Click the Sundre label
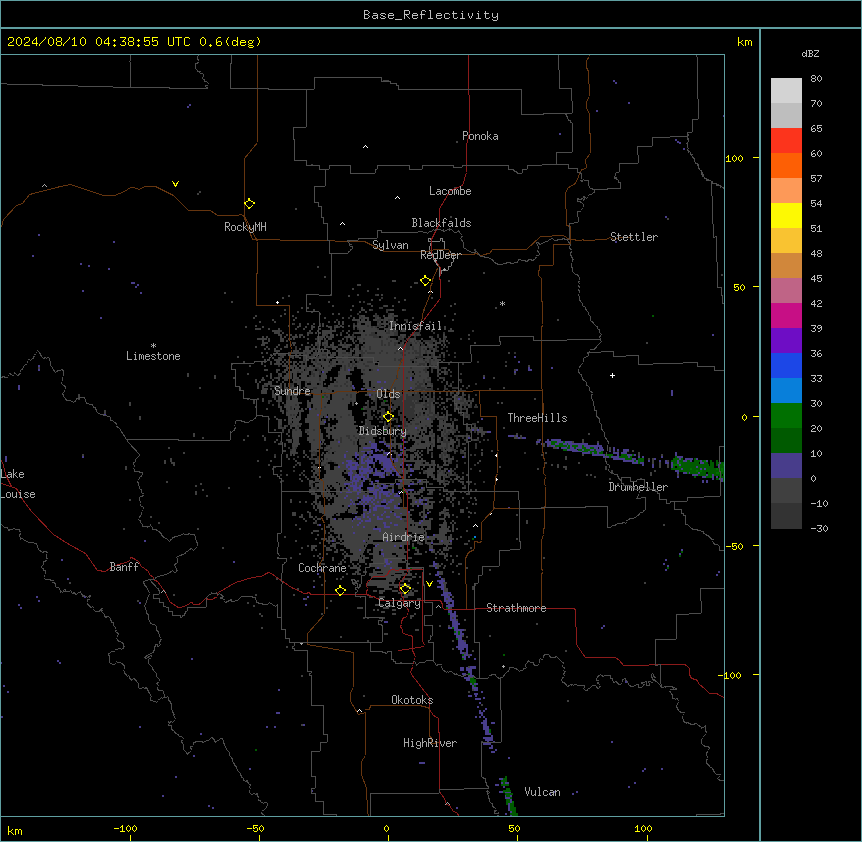This screenshot has width=862, height=842. point(292,391)
